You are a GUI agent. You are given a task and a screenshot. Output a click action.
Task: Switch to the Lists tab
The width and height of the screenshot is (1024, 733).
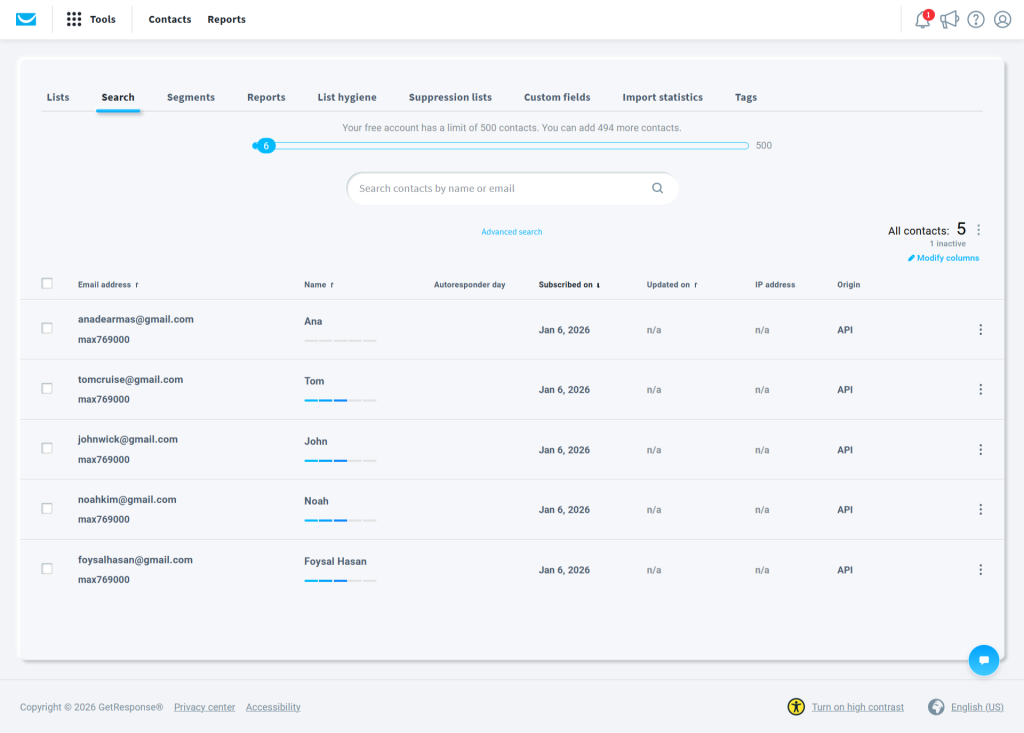pos(57,97)
